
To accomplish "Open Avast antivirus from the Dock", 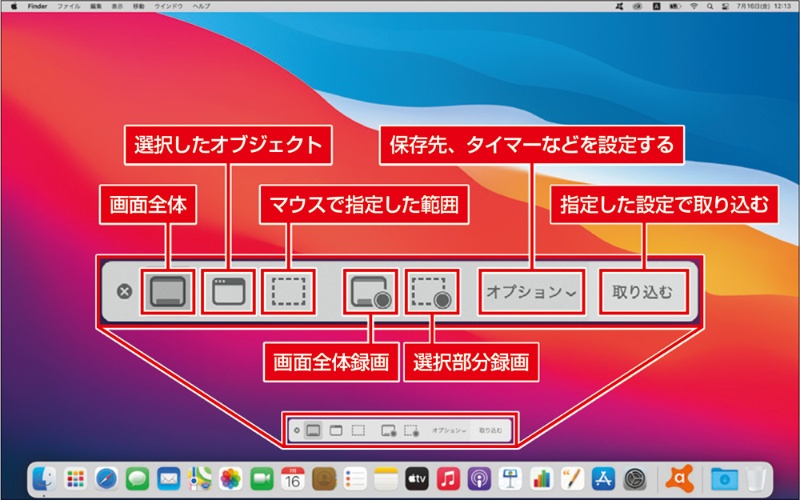I will point(680,479).
